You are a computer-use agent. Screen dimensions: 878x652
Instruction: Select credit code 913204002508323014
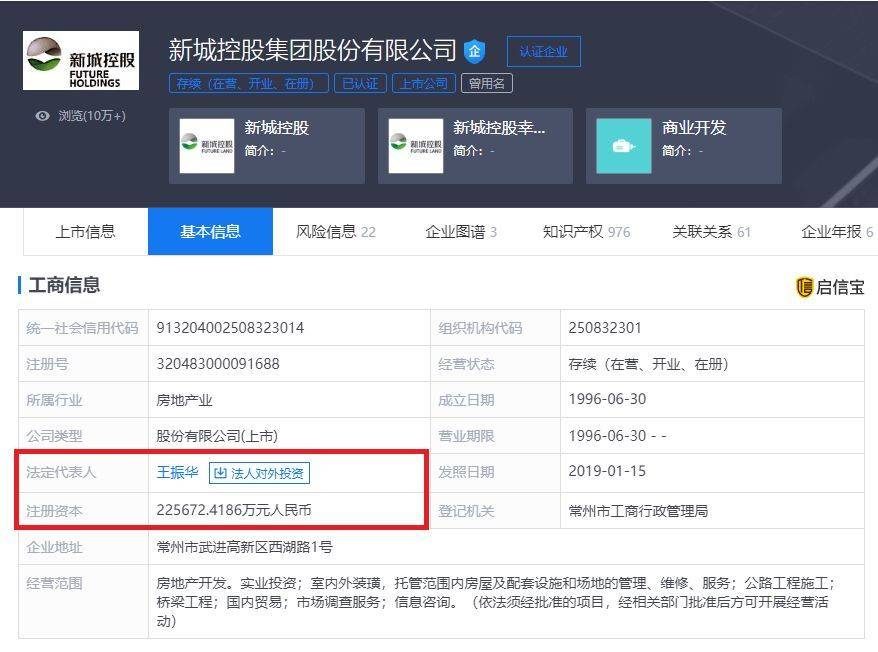pyautogui.click(x=230, y=328)
